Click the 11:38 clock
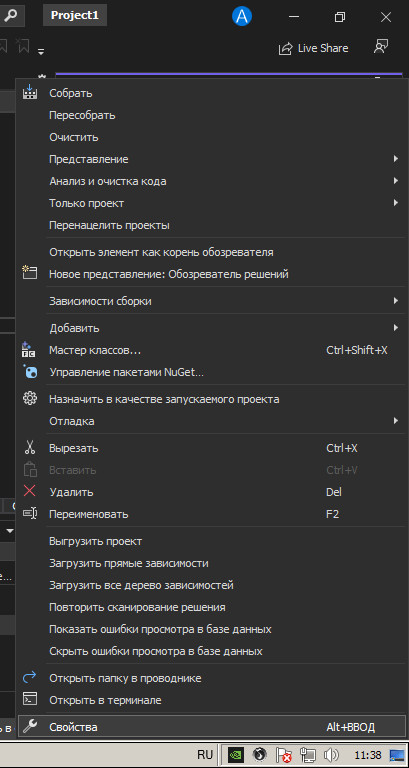 point(367,755)
